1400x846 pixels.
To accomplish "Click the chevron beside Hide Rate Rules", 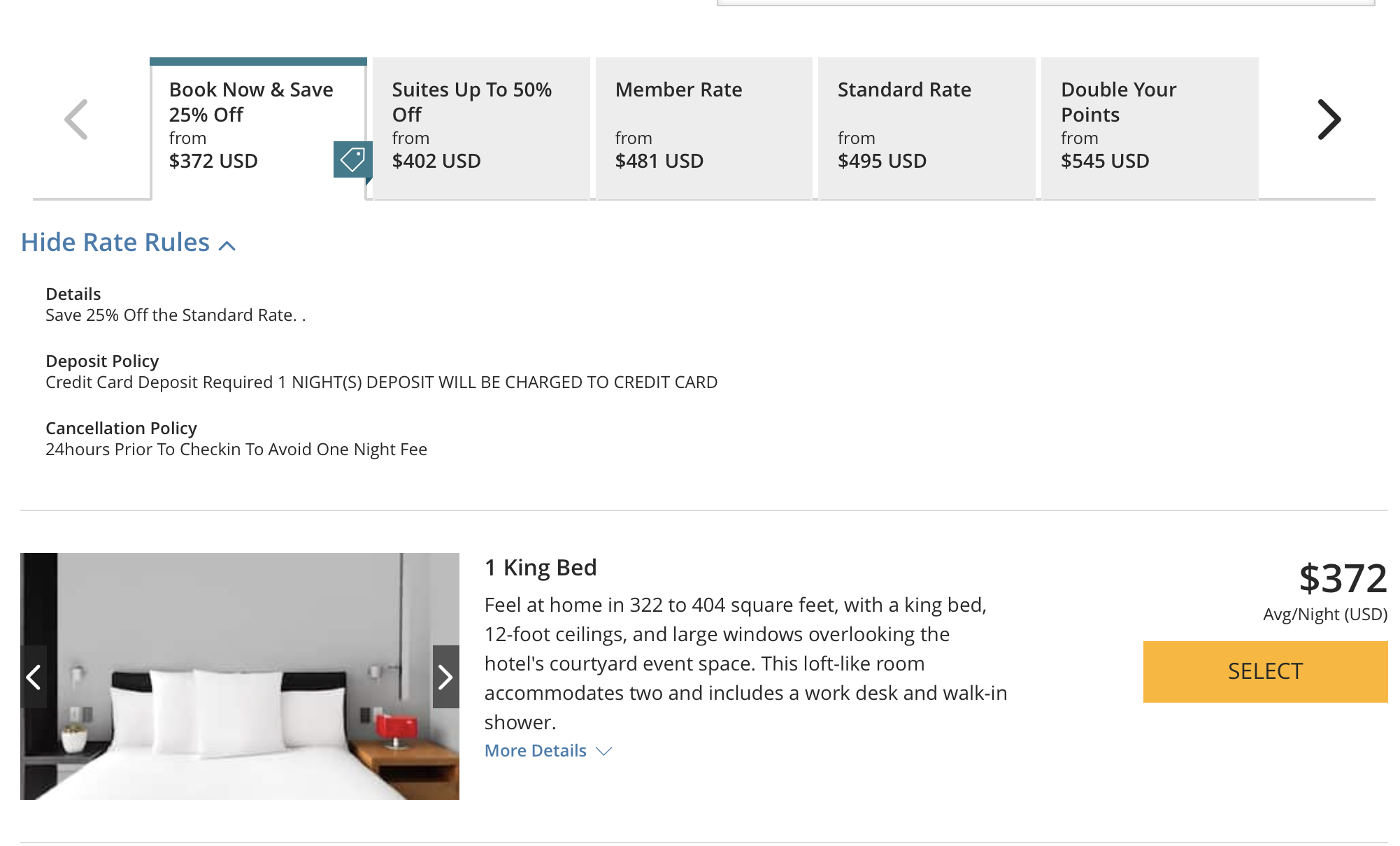I will pos(227,245).
